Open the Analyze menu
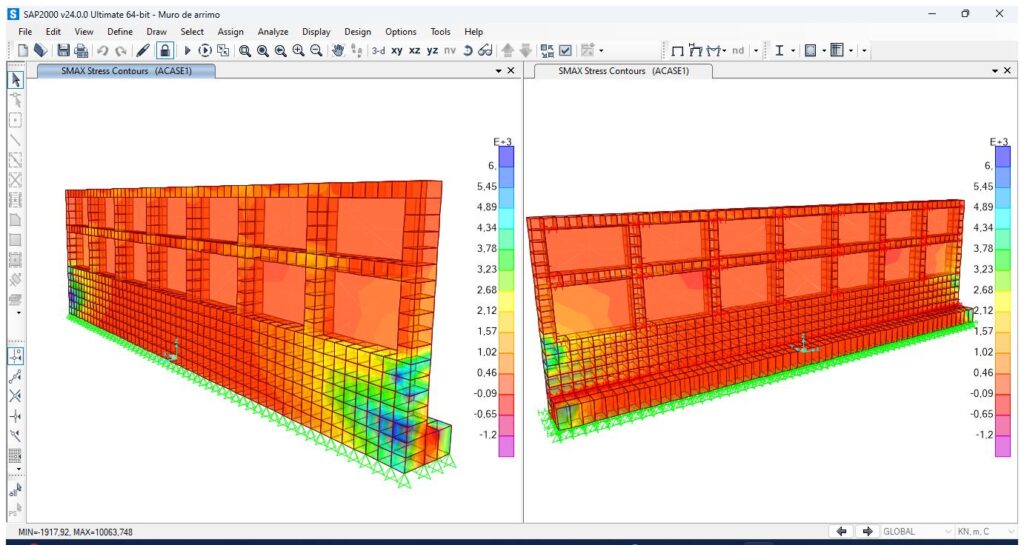The height and width of the screenshot is (545, 1024). point(273,32)
